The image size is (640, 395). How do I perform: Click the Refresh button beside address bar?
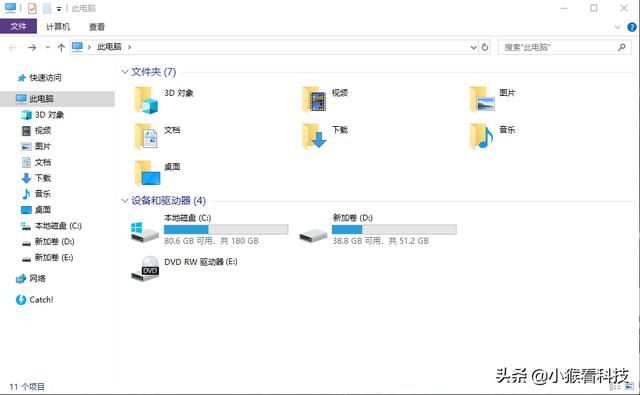pos(484,47)
